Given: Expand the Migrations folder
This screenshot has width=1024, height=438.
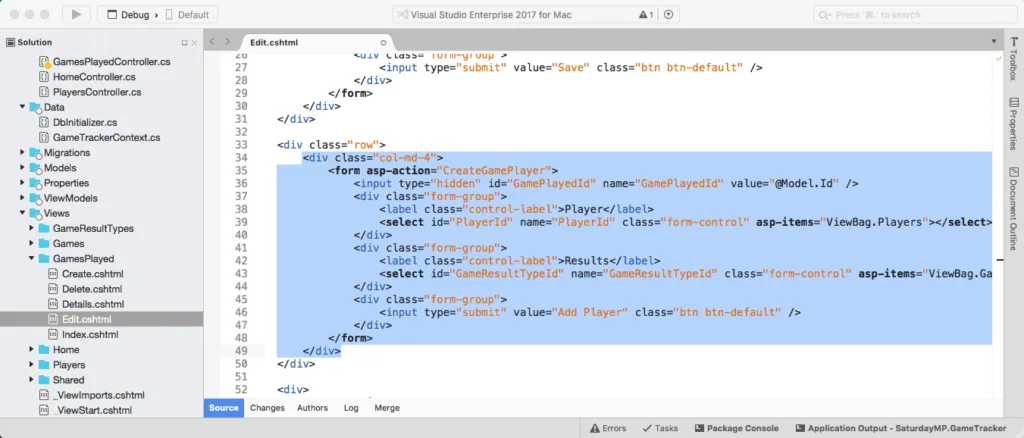Looking at the screenshot, I should coord(22,153).
